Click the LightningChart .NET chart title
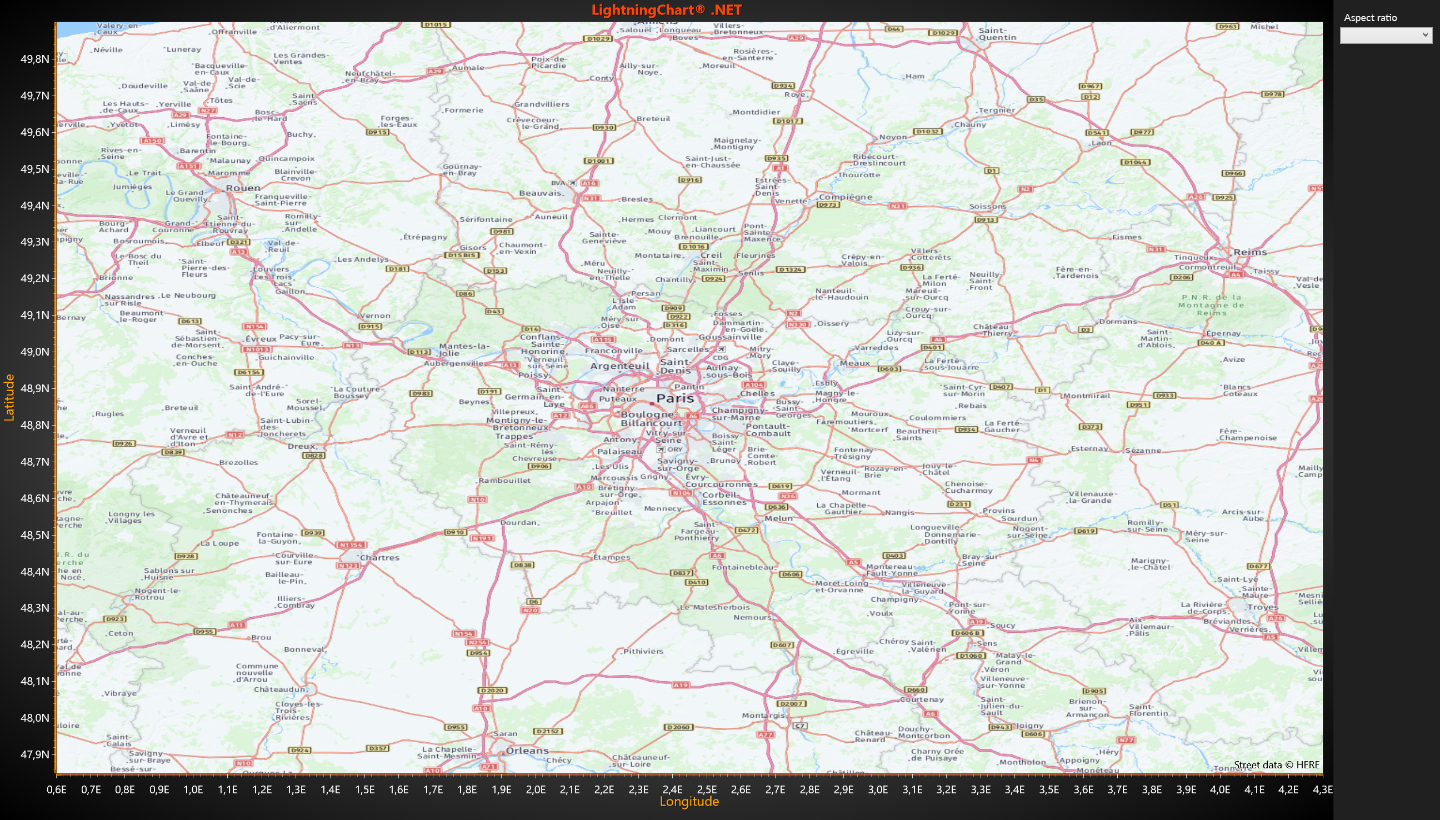 click(666, 10)
